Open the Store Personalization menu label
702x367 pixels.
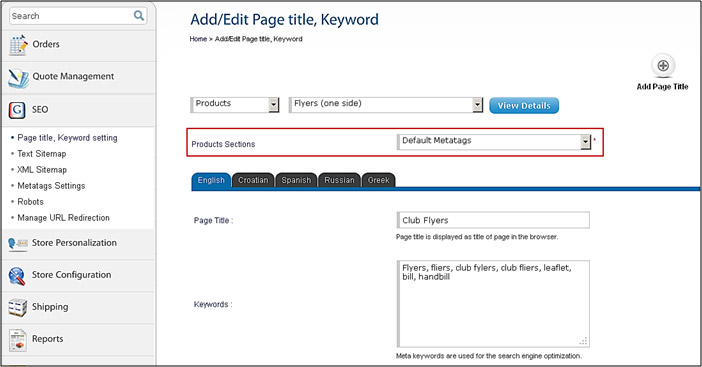[x=74, y=243]
